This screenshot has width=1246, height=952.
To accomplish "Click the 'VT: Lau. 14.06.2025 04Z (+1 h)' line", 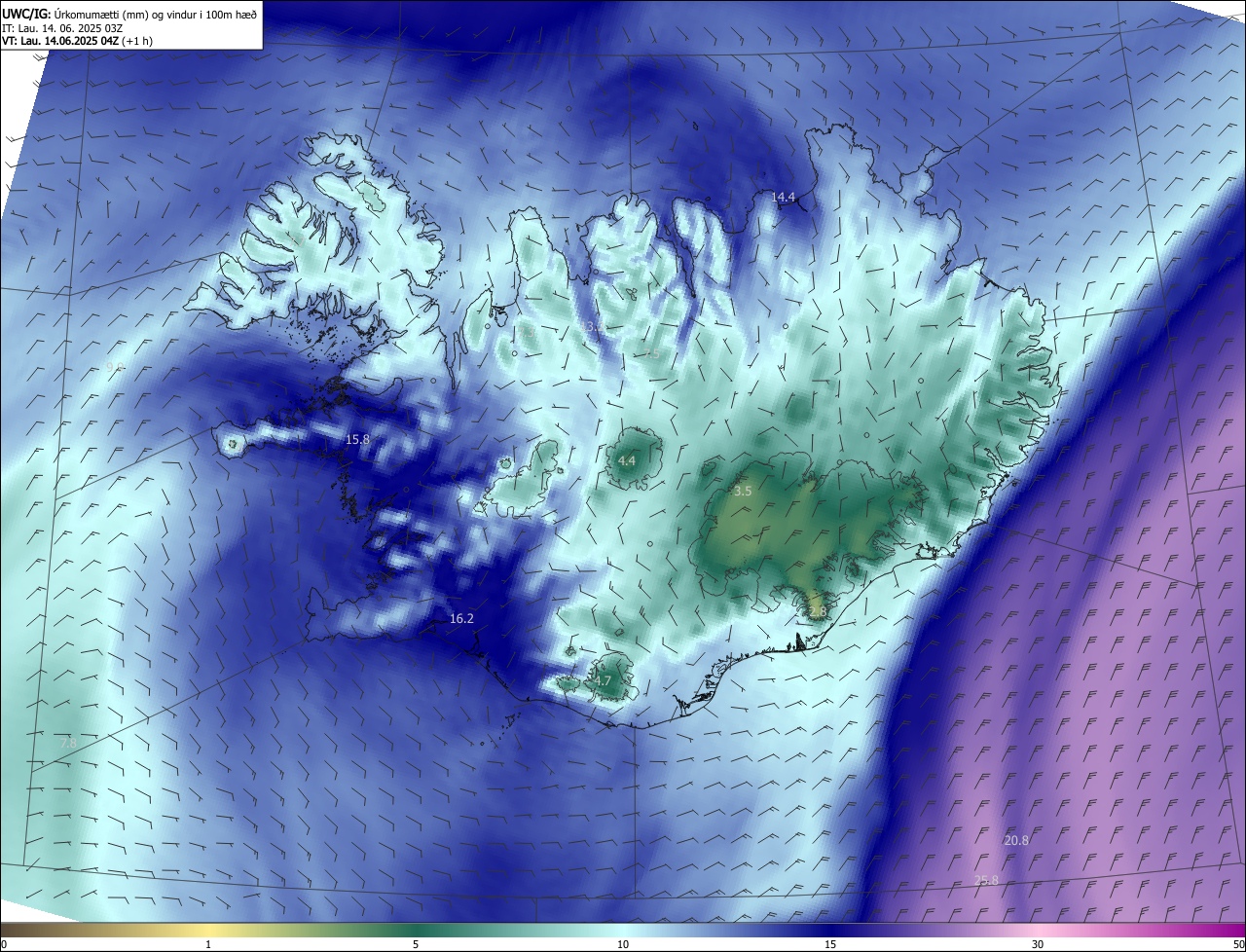I will point(77,41).
